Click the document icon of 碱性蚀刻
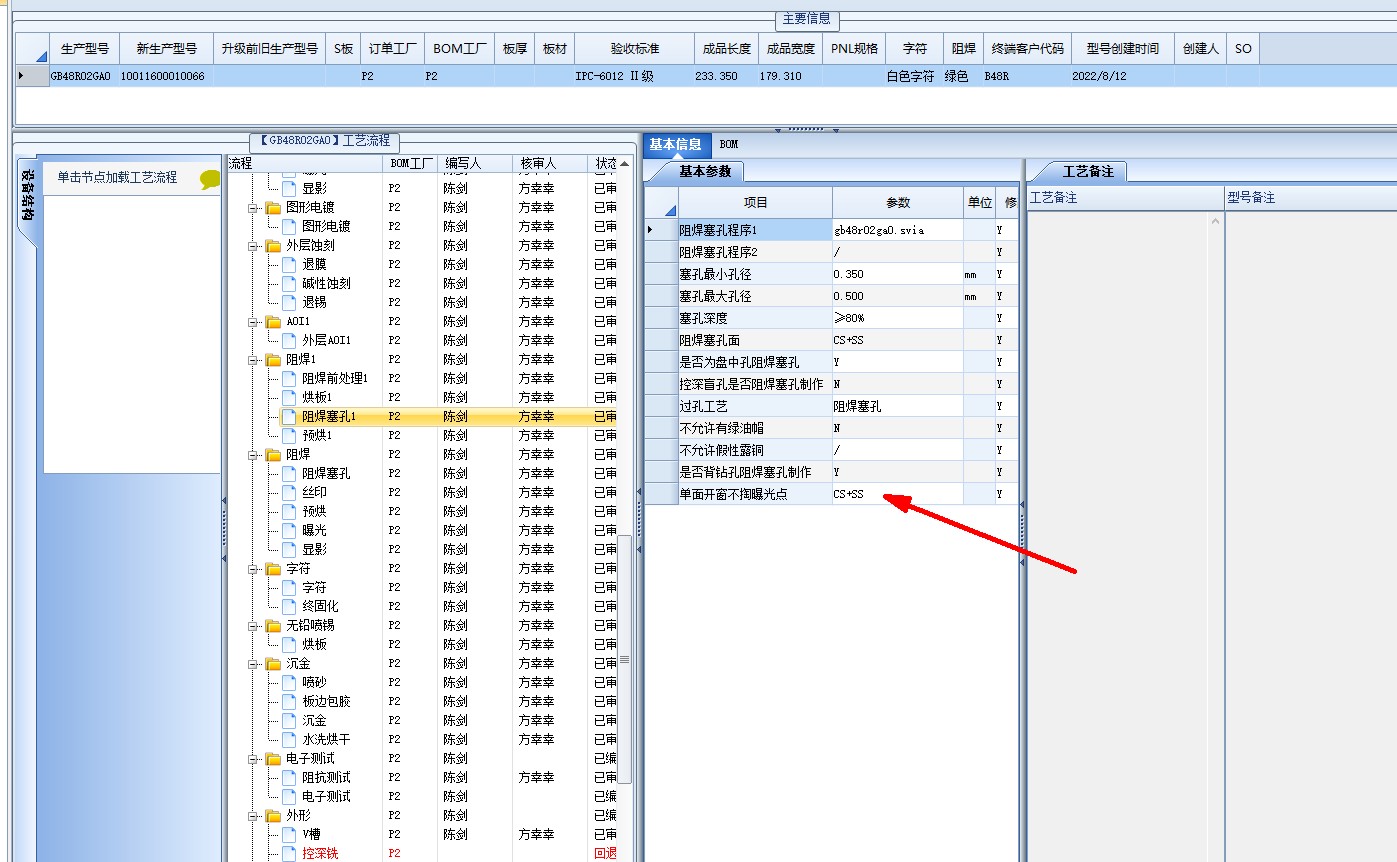Viewport: 1397px width, 862px height. tap(289, 283)
